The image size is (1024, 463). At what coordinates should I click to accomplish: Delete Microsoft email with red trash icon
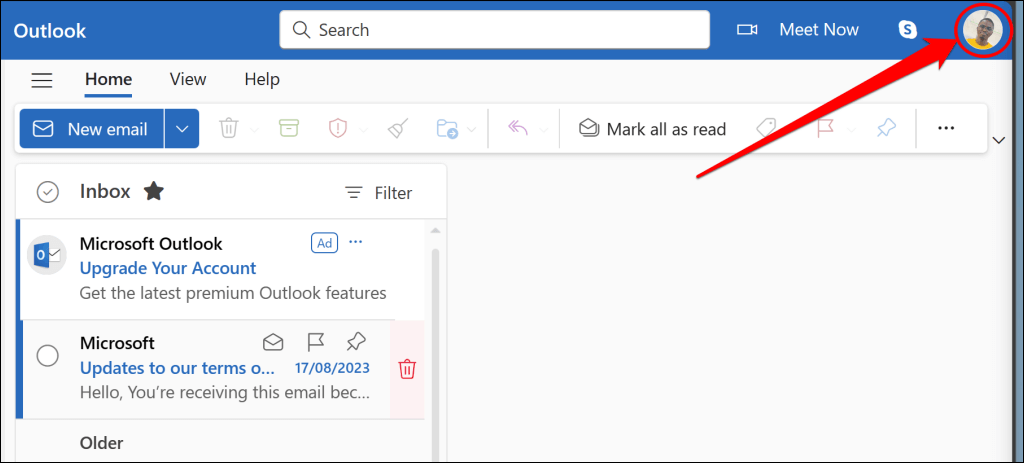[407, 369]
